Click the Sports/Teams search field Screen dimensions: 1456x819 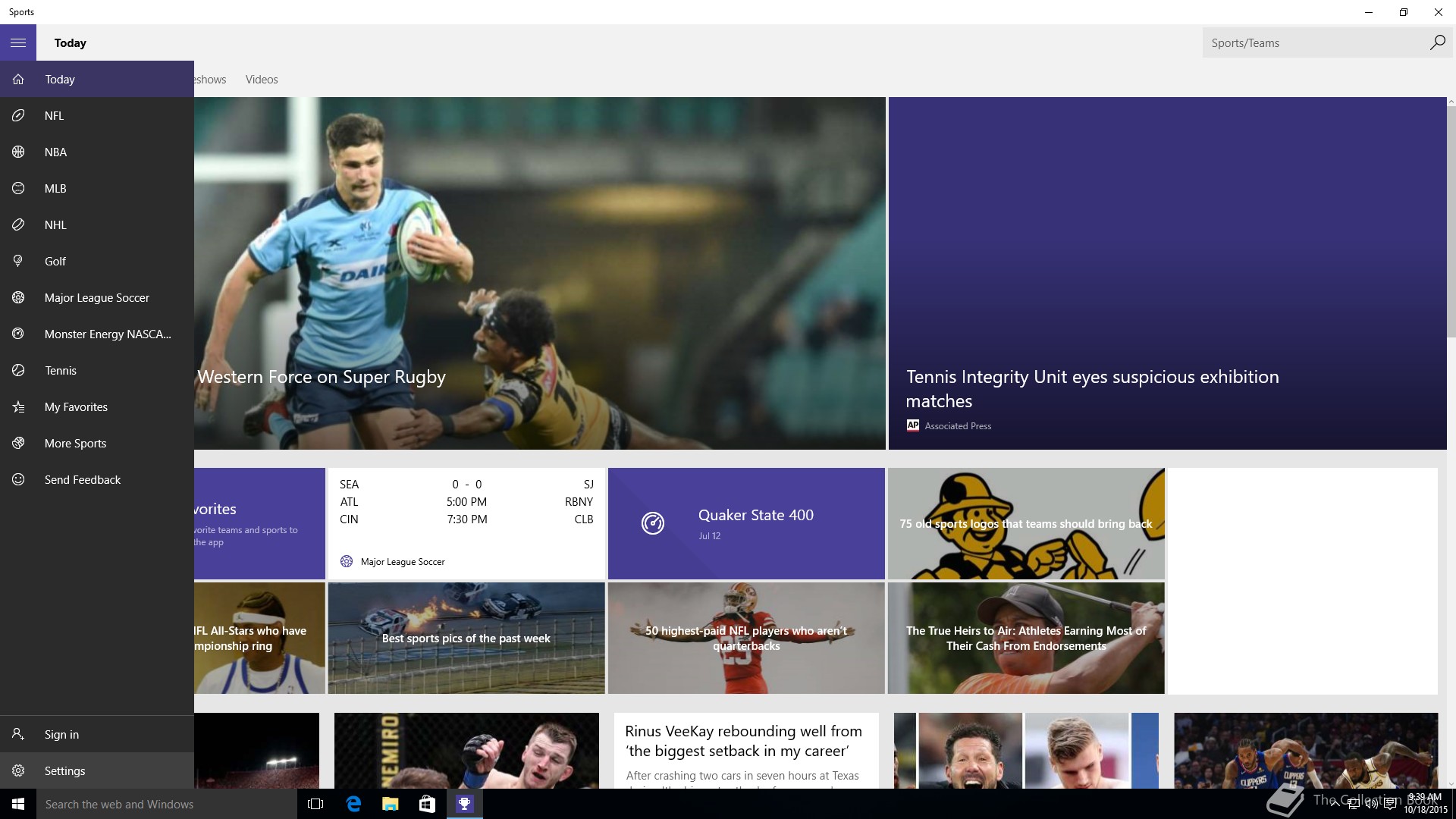[1316, 42]
